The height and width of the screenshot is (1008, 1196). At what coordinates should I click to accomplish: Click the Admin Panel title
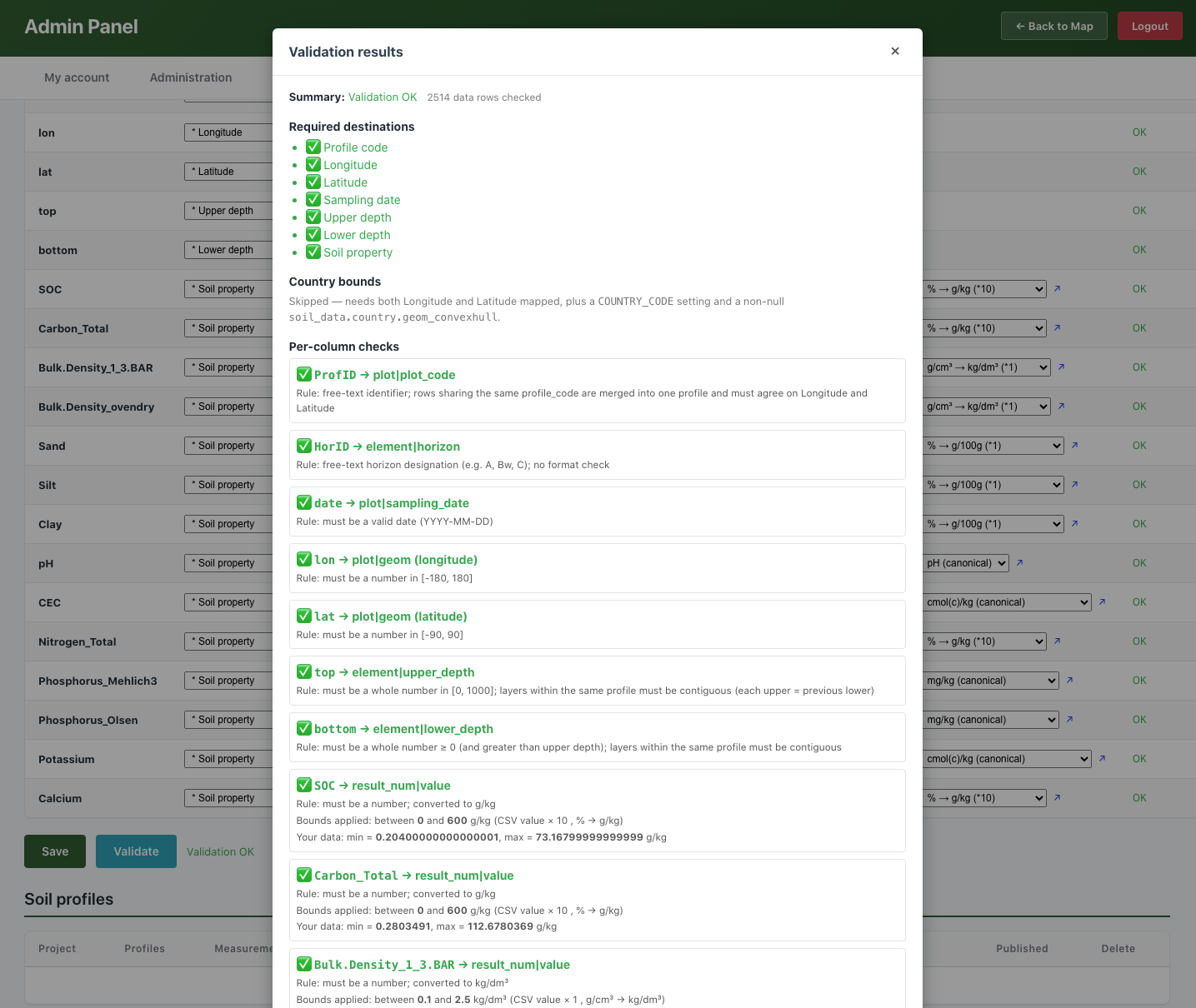[x=81, y=27]
